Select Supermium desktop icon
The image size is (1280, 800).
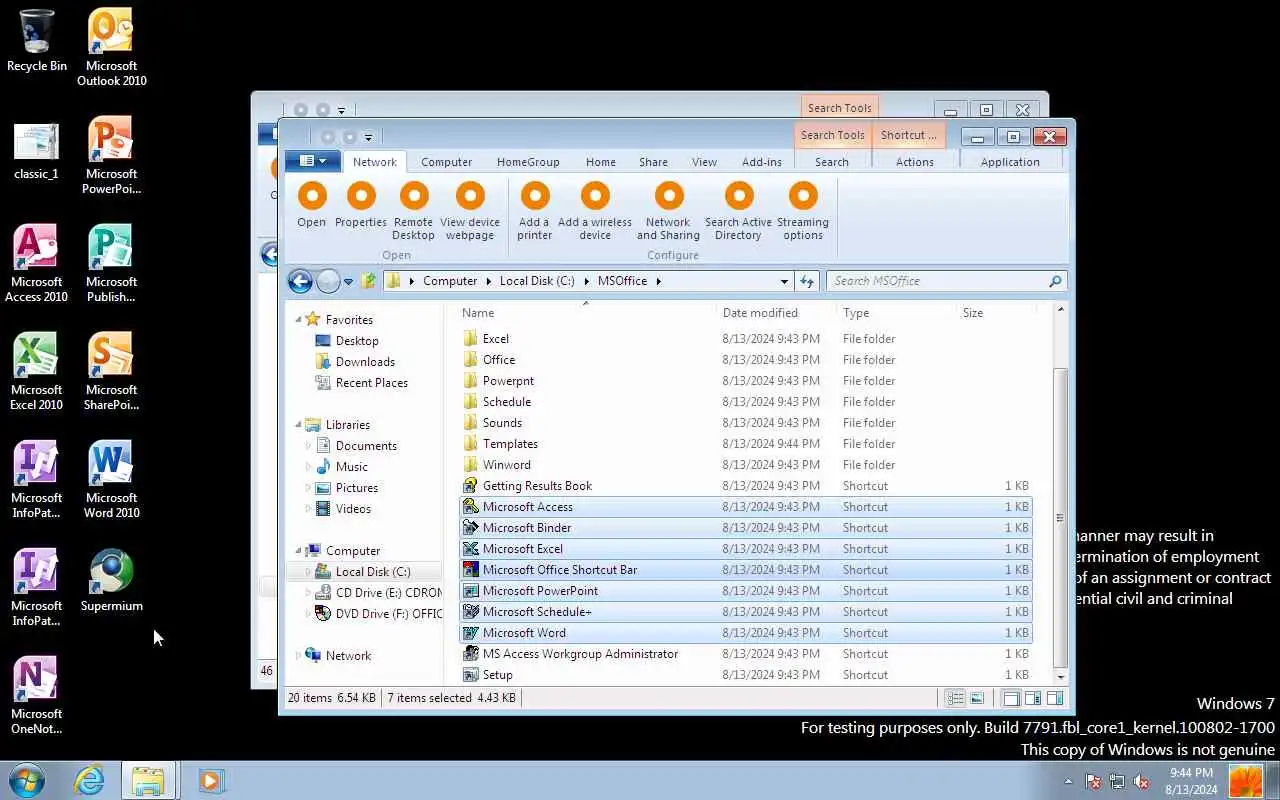pyautogui.click(x=111, y=580)
